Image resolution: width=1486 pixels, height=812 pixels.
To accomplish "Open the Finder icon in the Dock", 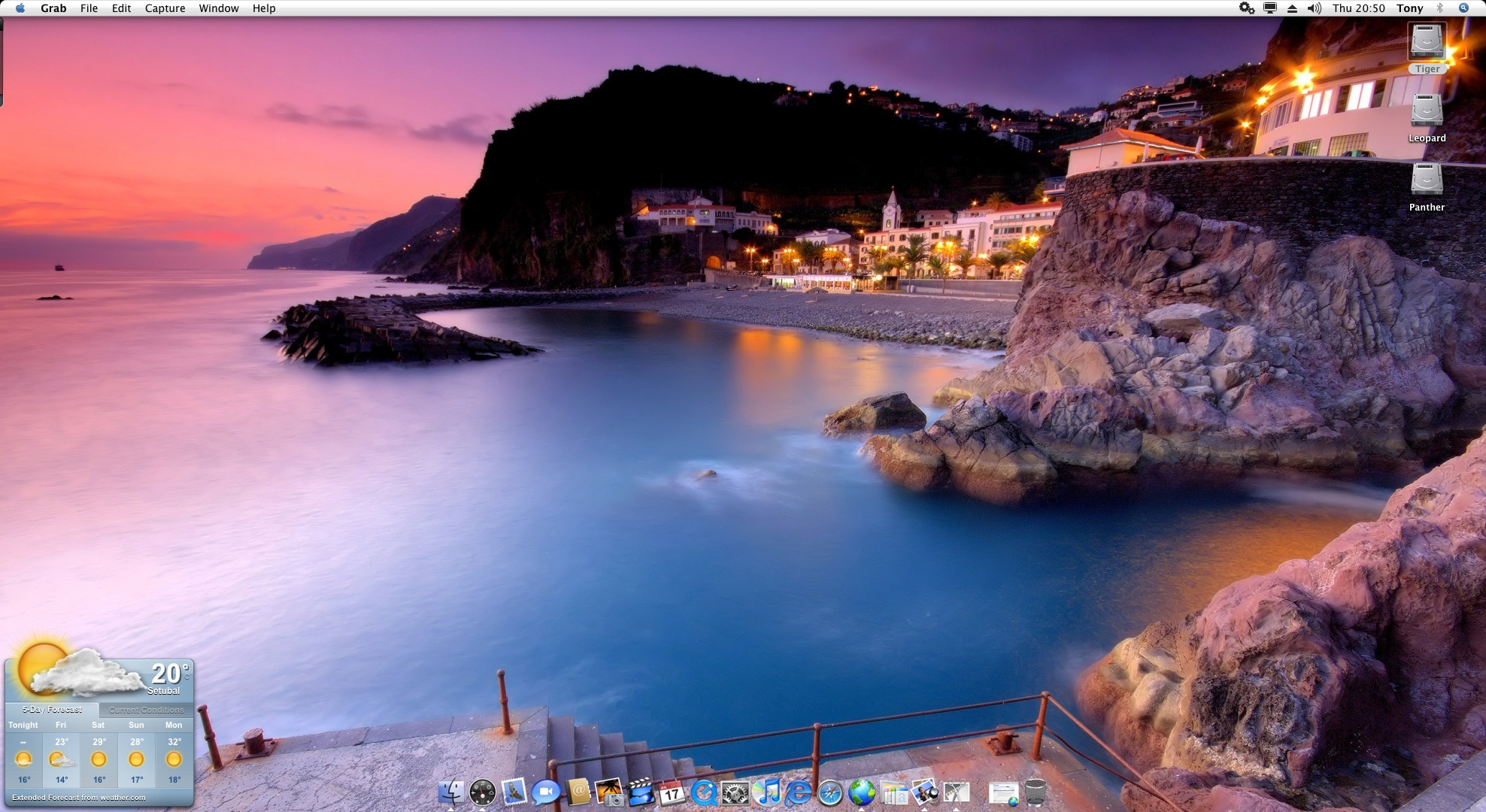I will click(450, 792).
